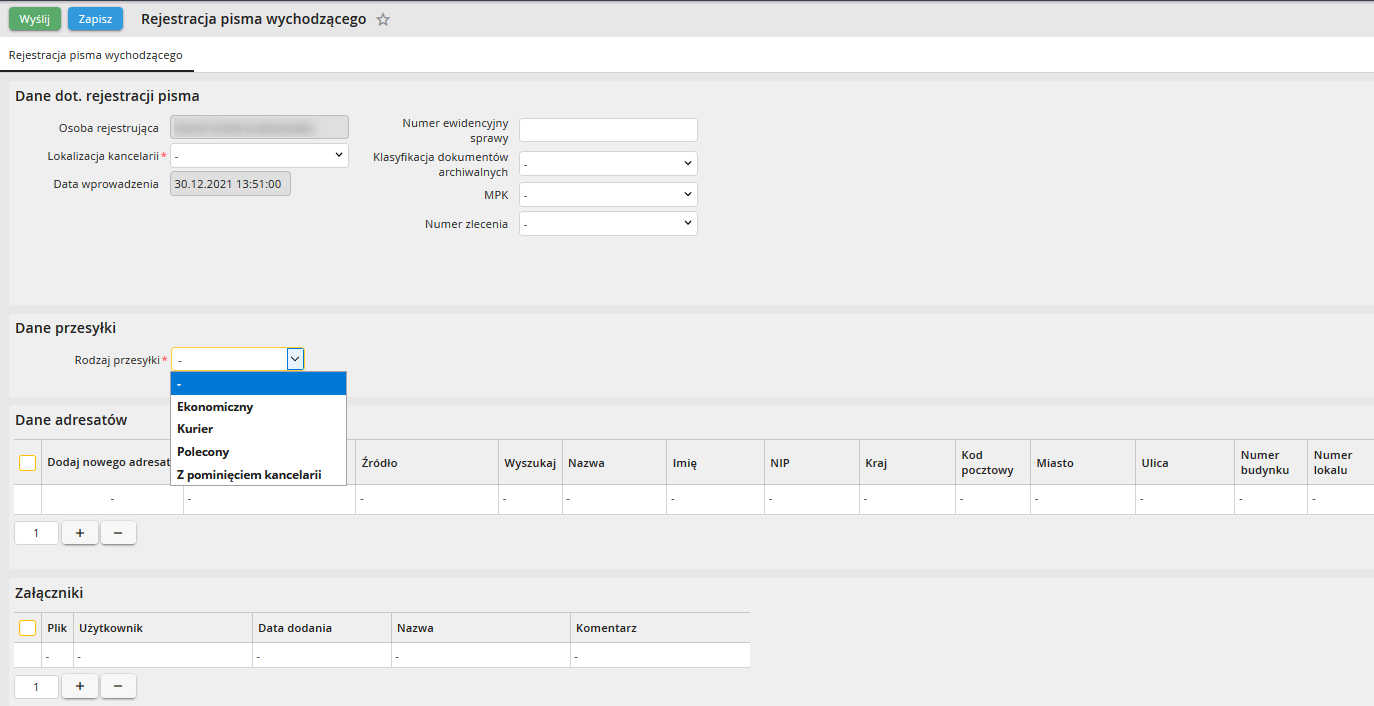
Task: Click row count field in Dane adresatów
Action: click(36, 533)
